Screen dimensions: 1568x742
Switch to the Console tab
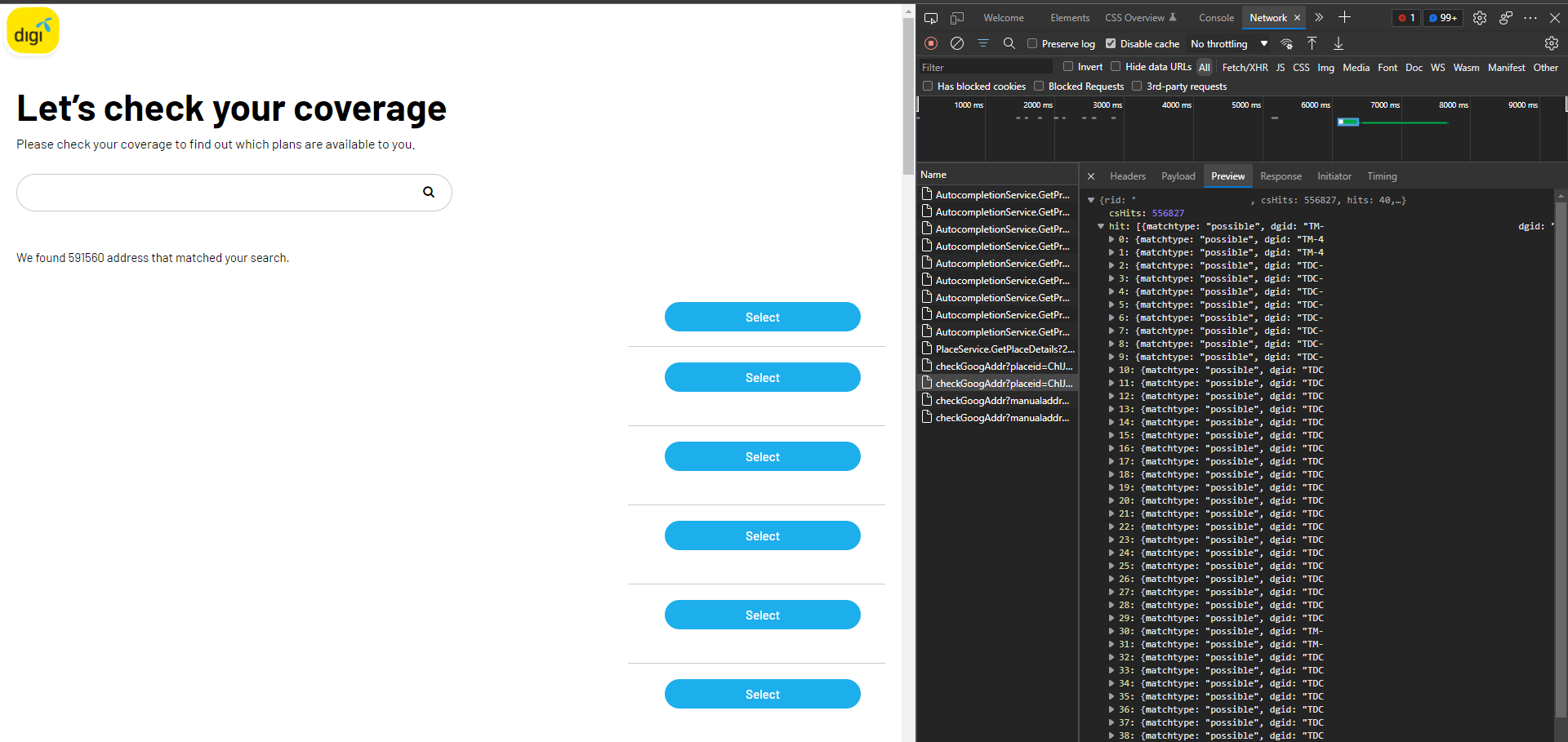click(1216, 18)
